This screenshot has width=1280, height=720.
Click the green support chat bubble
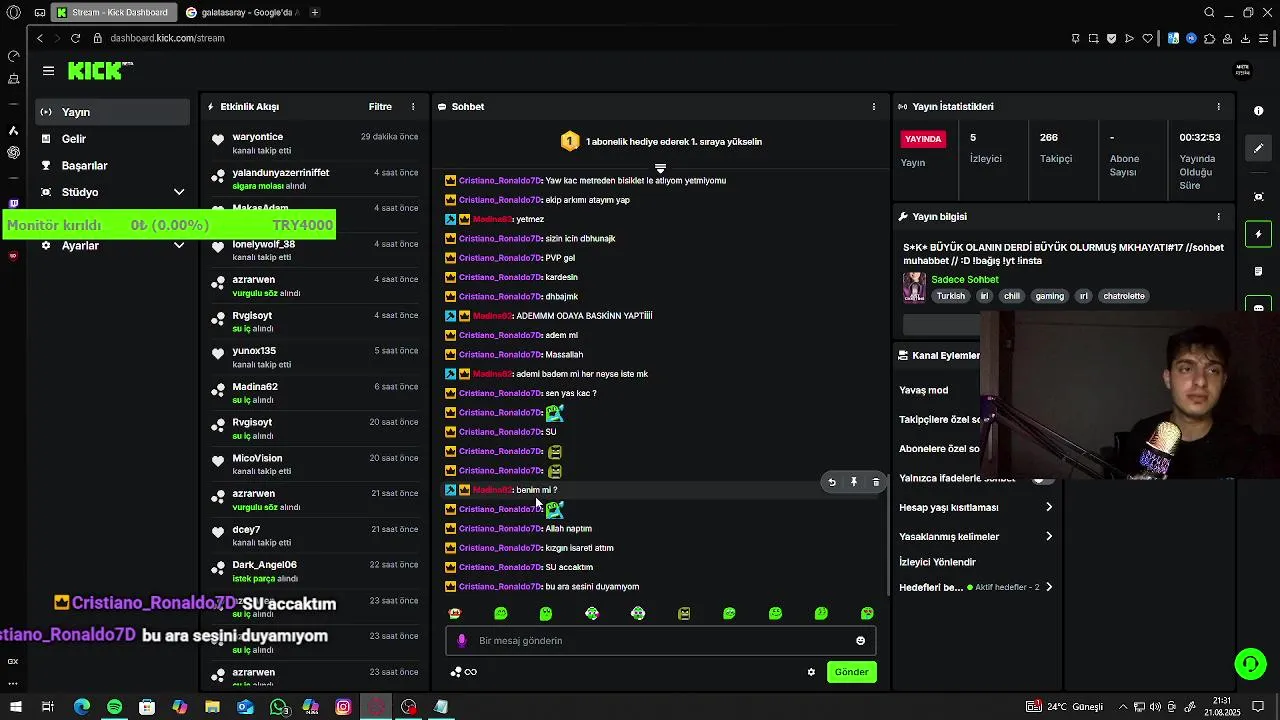pos(1249,664)
